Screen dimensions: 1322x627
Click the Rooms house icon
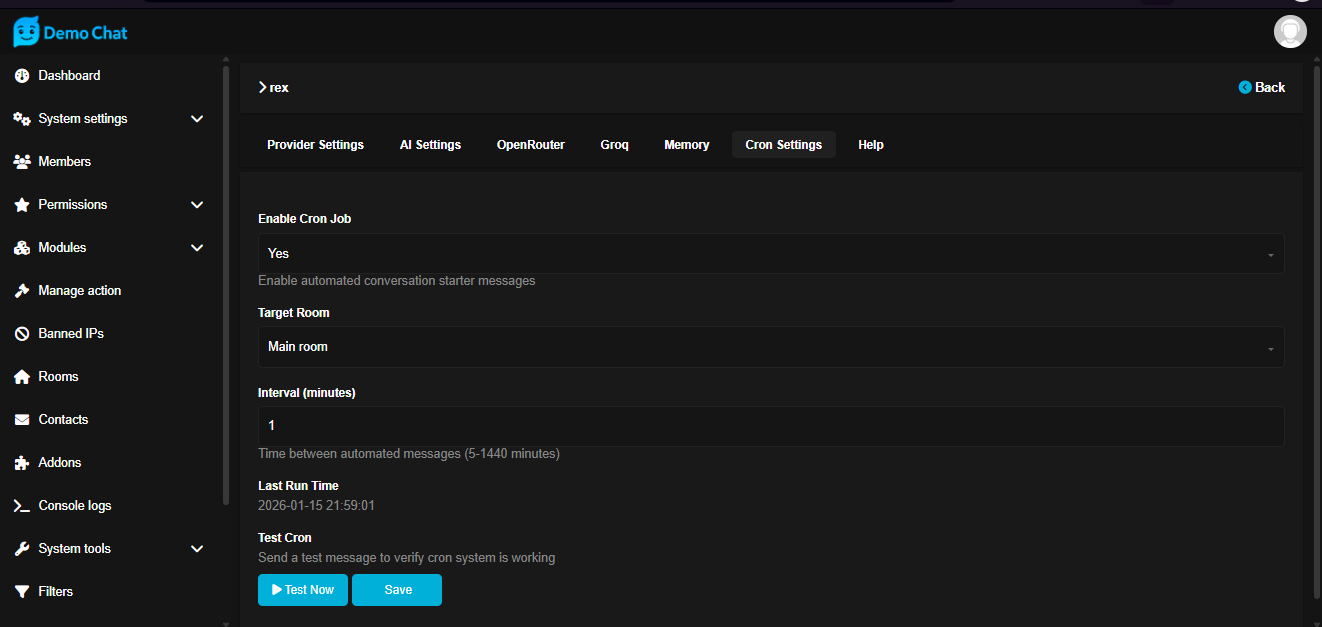pos(22,377)
